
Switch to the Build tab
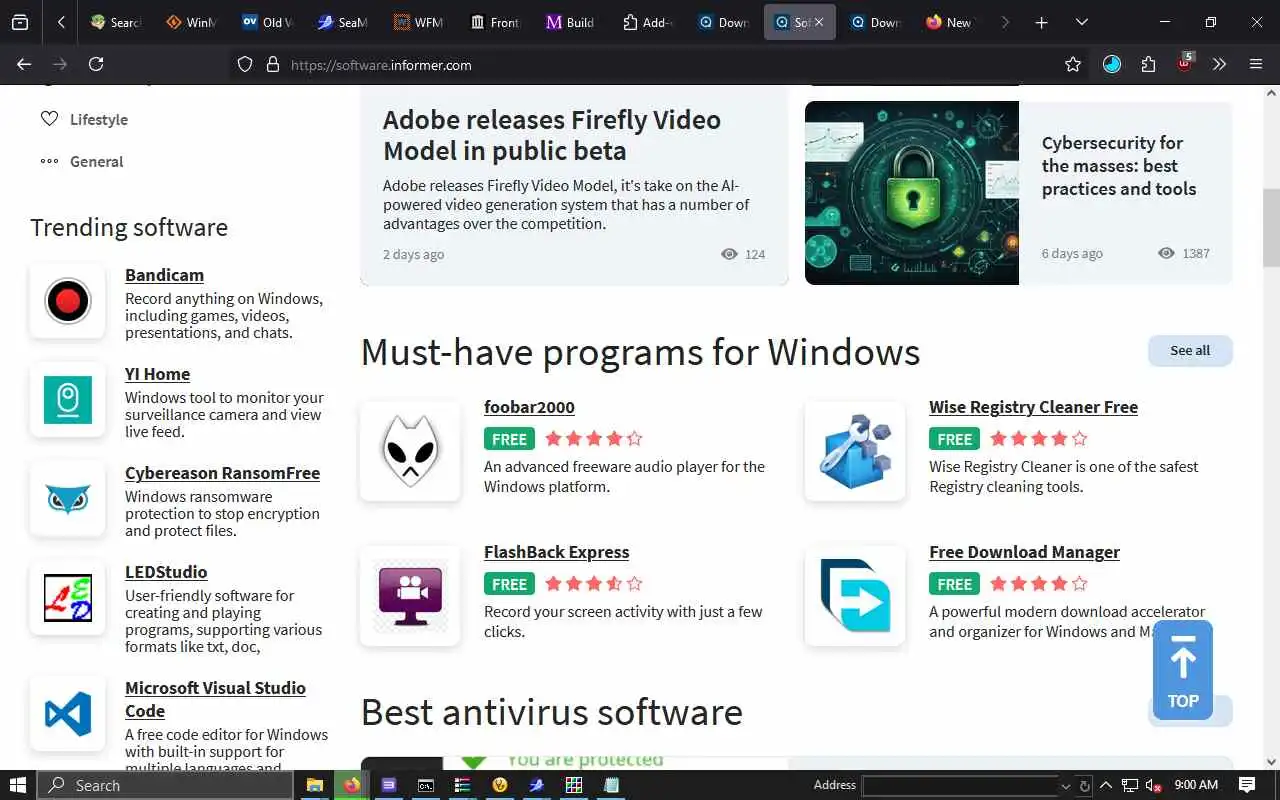(570, 22)
